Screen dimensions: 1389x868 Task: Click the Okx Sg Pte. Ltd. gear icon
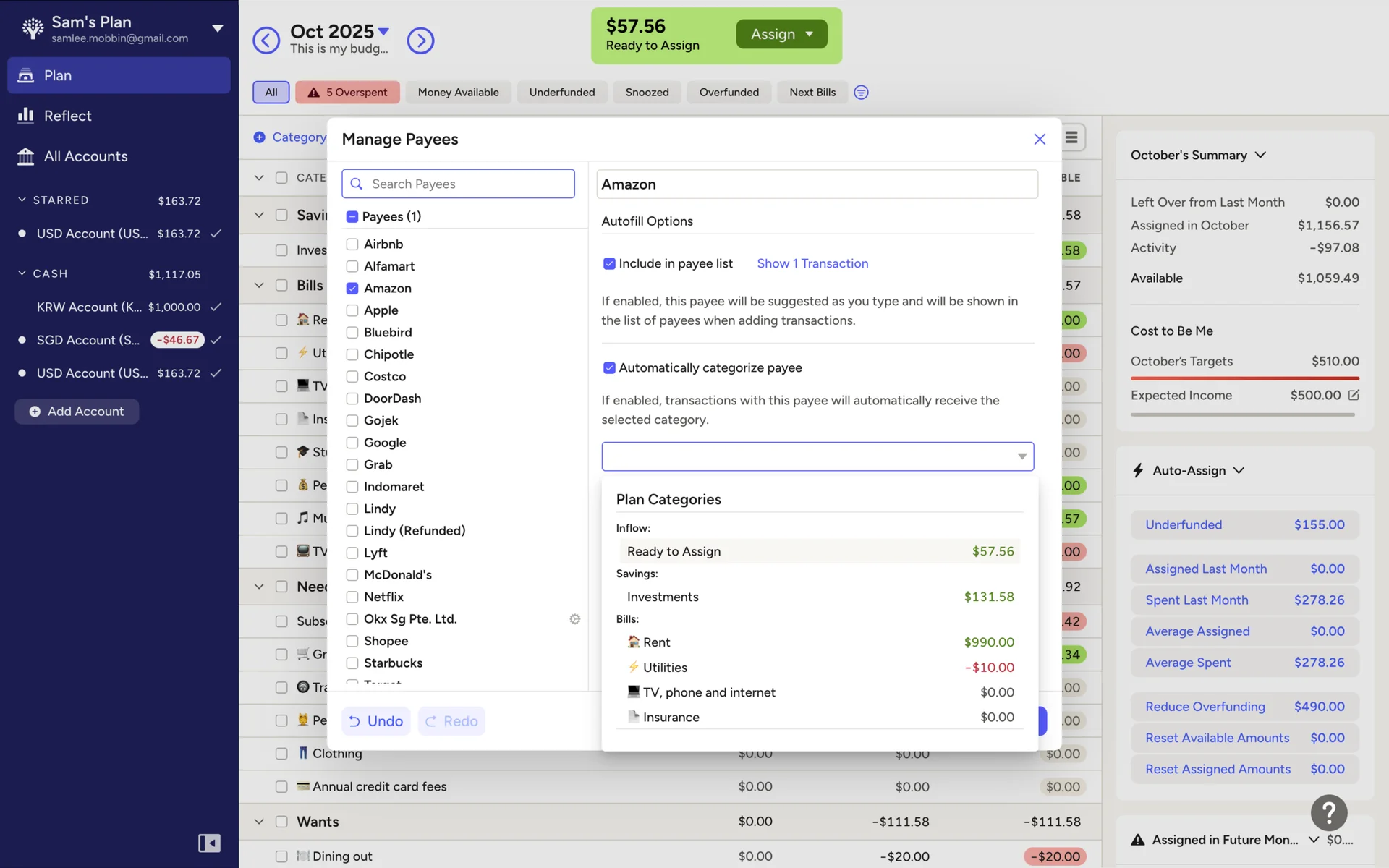[574, 619]
